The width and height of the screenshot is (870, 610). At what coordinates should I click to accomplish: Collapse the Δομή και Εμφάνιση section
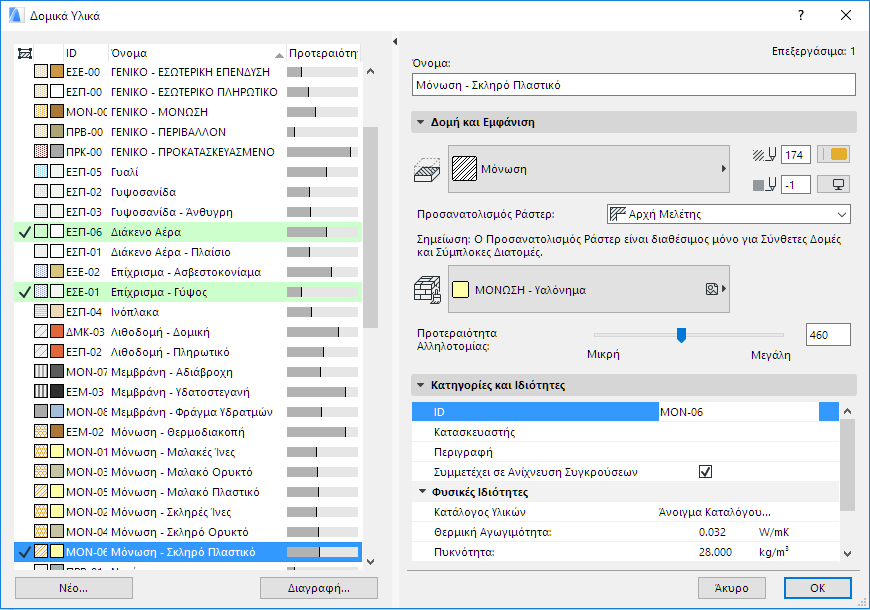pos(421,122)
